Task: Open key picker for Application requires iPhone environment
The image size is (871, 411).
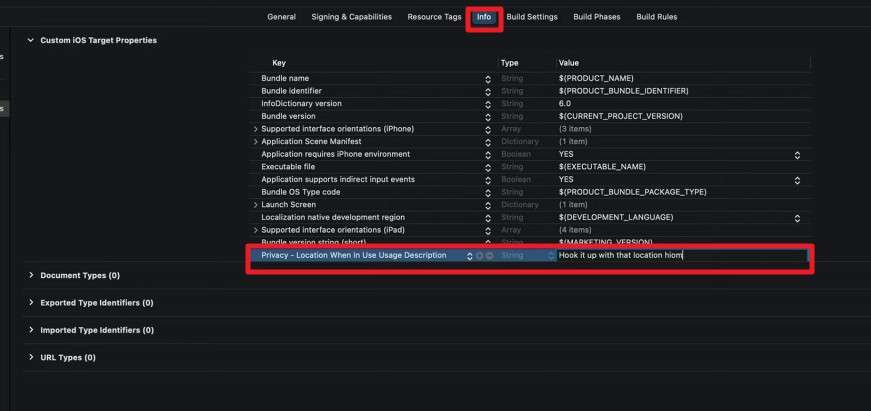Action: pos(488,155)
